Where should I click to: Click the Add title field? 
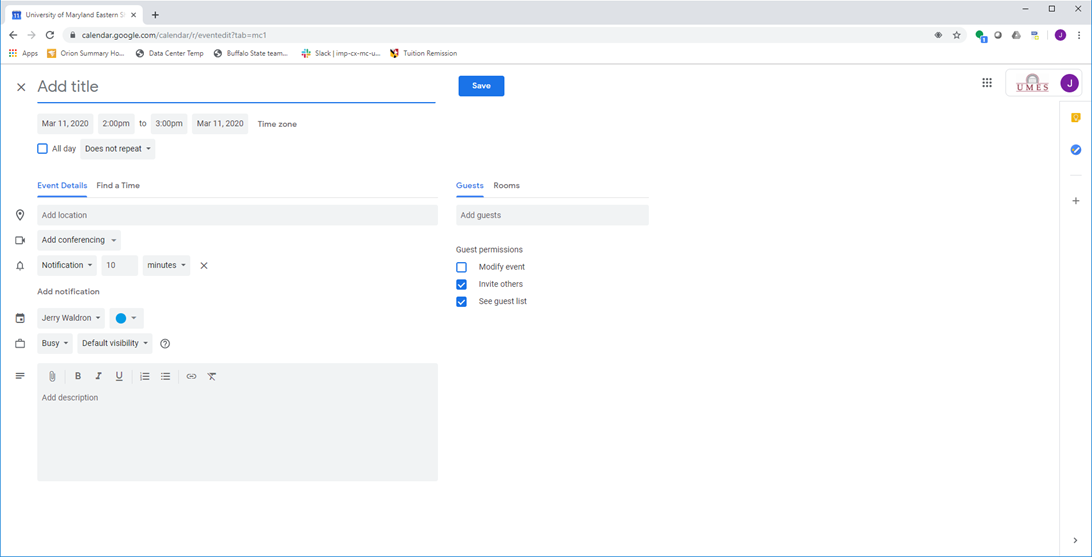[x=236, y=87]
